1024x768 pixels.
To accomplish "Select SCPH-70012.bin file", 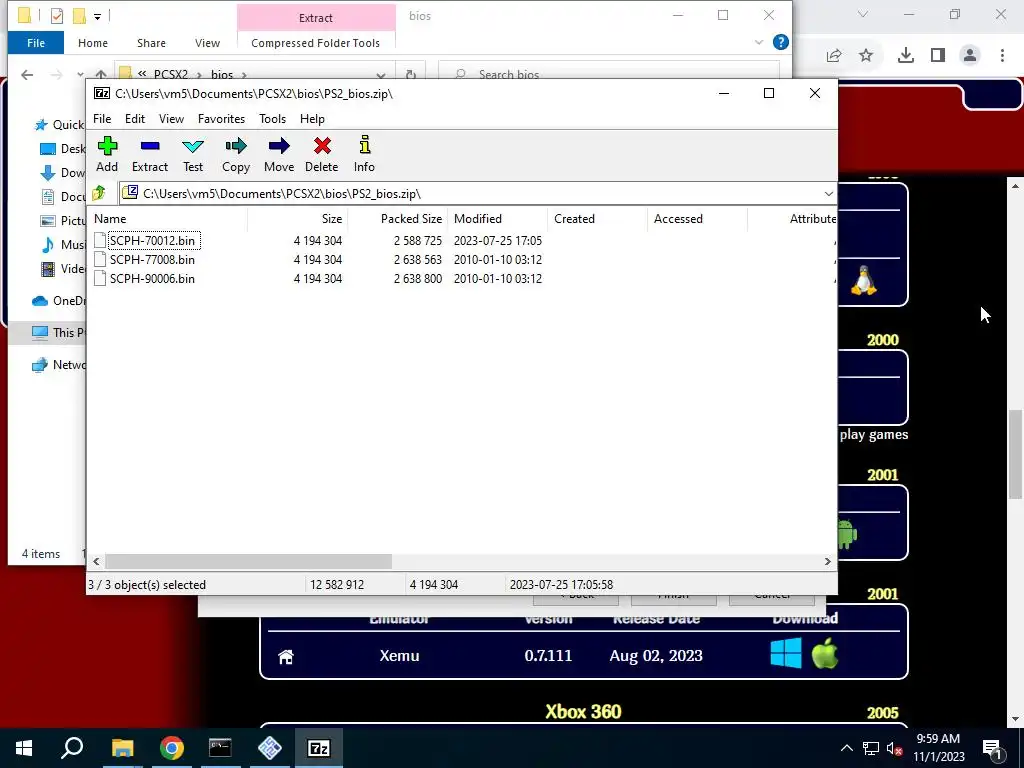I will click(152, 240).
